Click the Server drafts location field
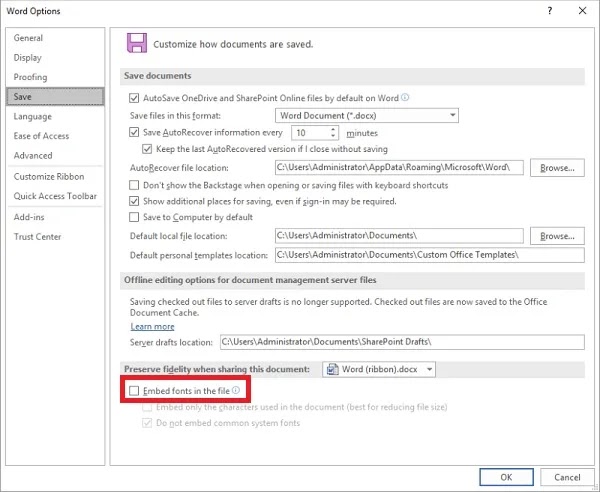 click(402, 342)
